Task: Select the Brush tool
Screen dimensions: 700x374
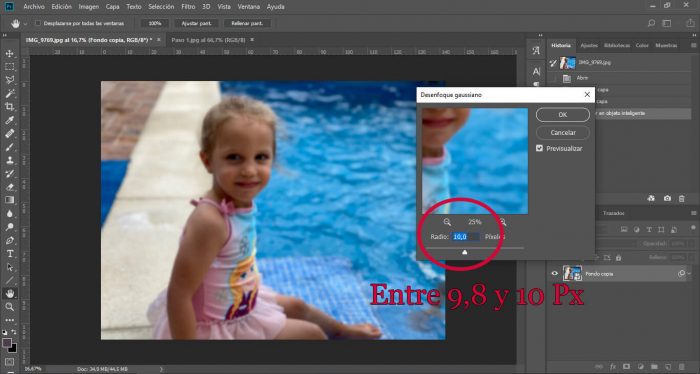Action: [9, 147]
